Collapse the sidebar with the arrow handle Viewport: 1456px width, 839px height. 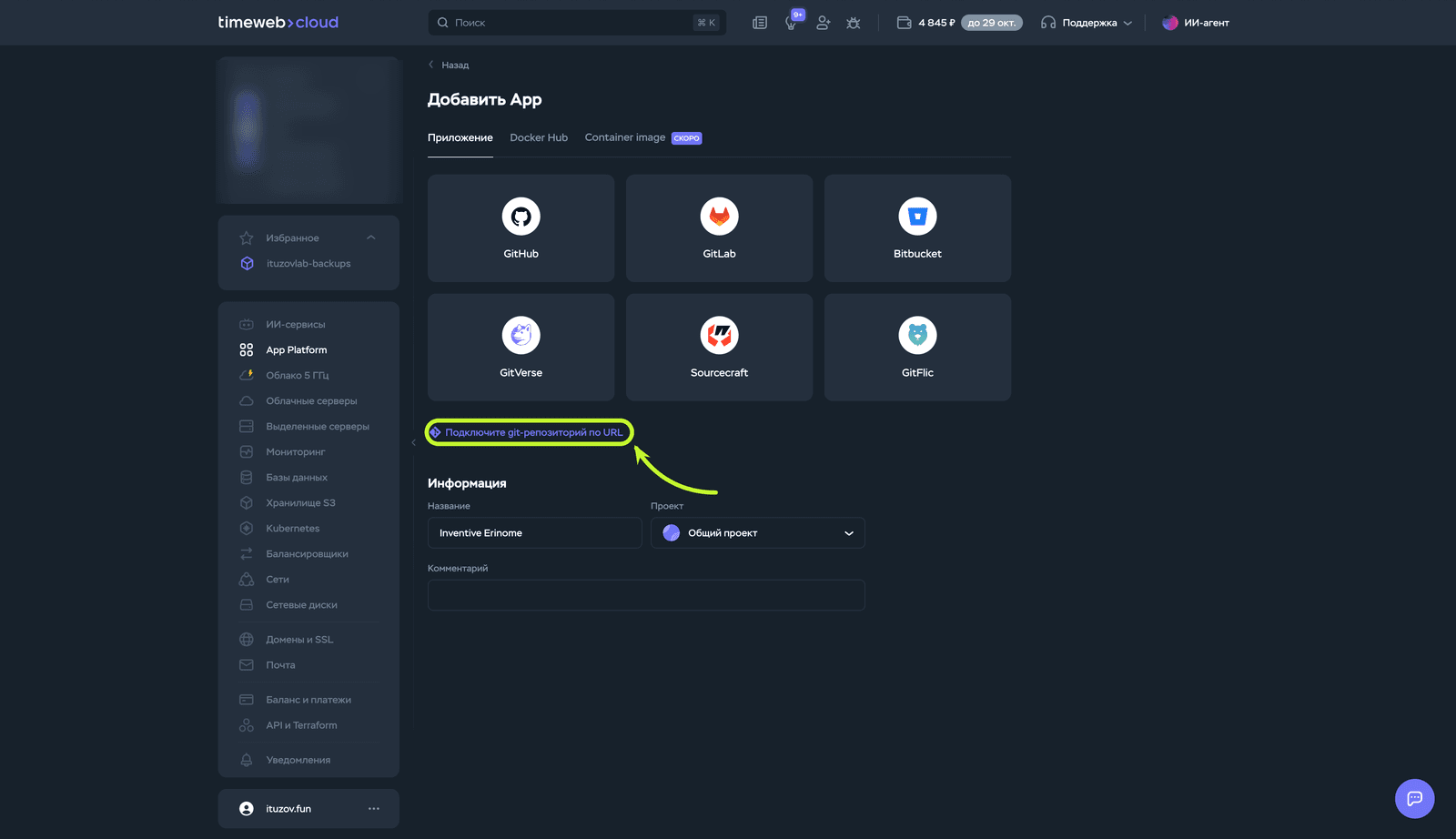click(x=413, y=442)
